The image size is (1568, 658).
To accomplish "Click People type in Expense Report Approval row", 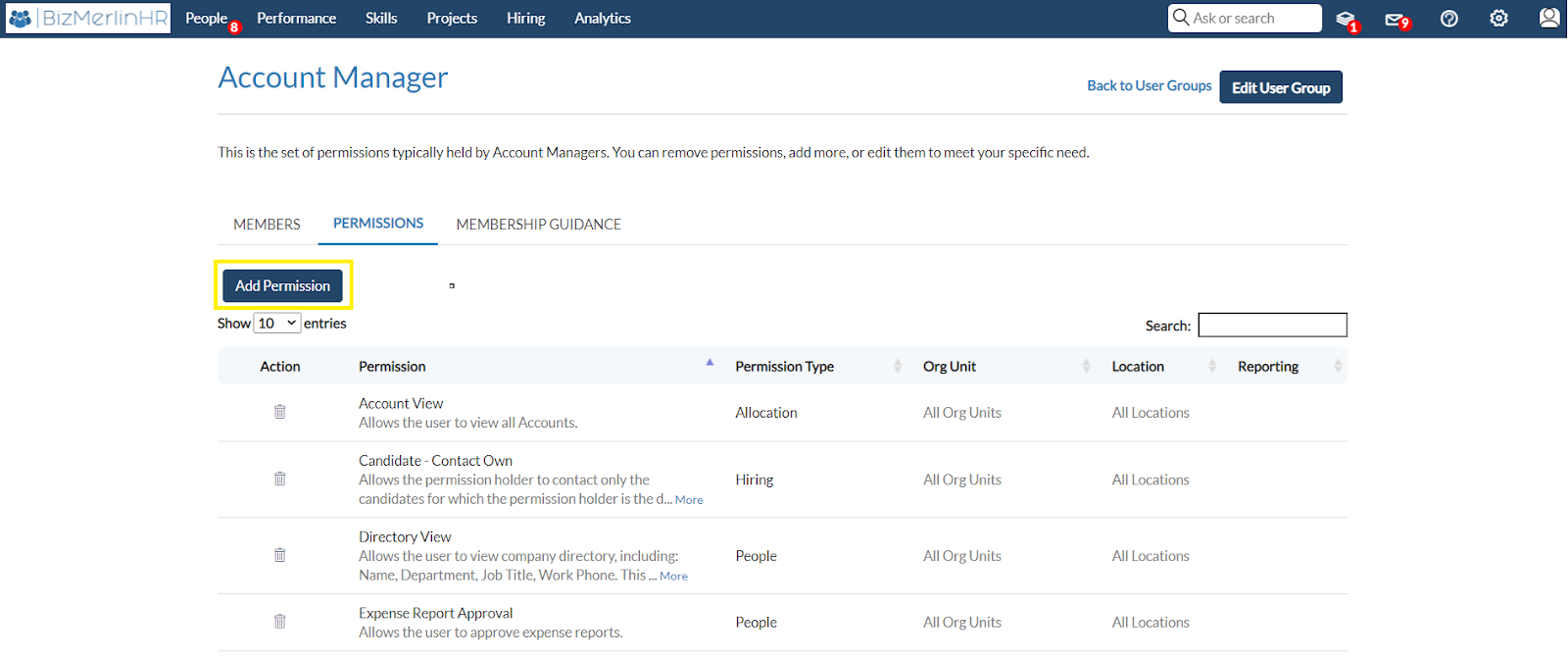I will click(757, 623).
